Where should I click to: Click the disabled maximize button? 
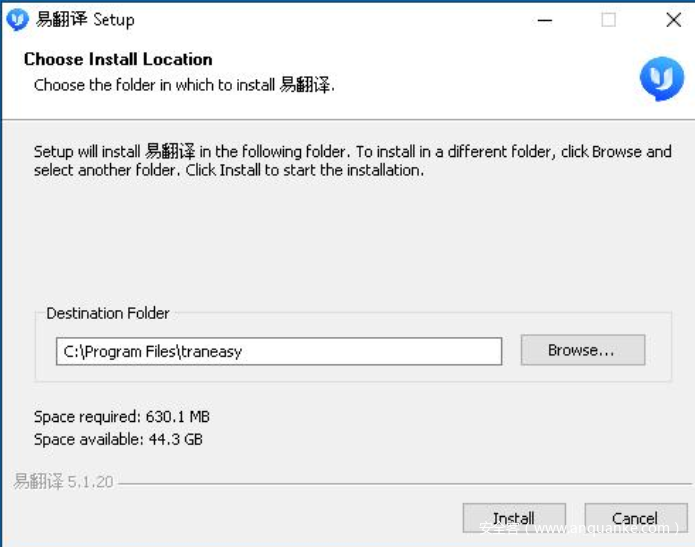tap(608, 20)
